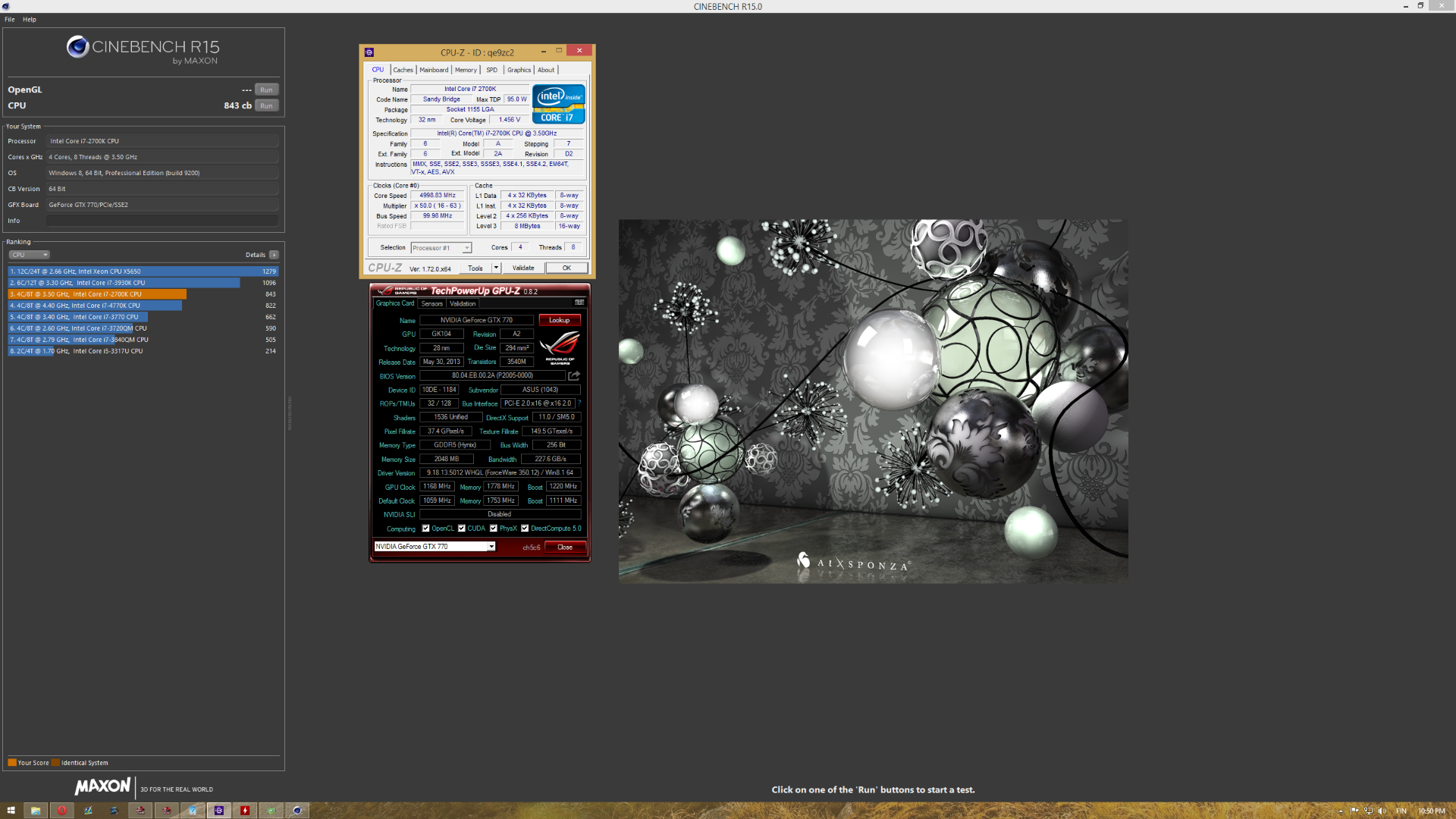Switch to first ROG GPU-Z taskbar icon
The width and height of the screenshot is (1456, 819).
(x=140, y=811)
